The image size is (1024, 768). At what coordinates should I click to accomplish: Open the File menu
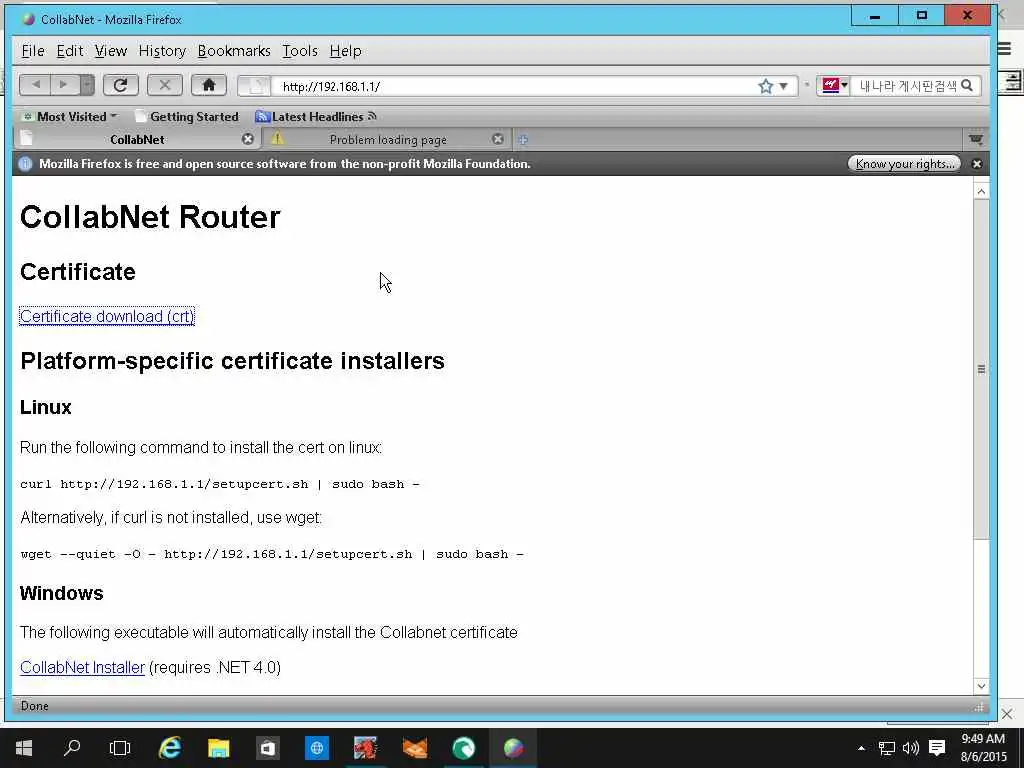pos(33,51)
